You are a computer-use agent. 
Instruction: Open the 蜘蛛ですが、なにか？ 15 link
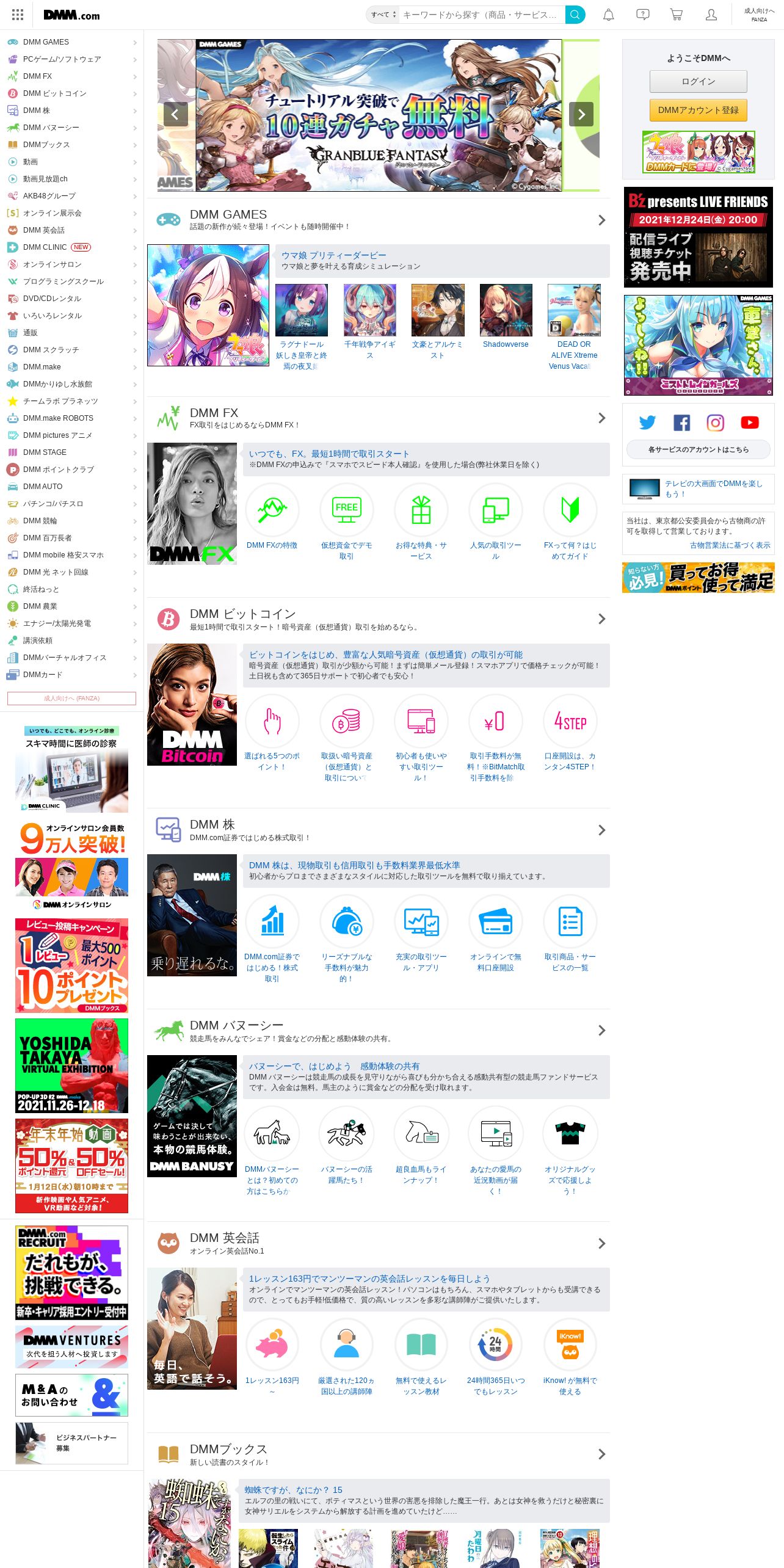(x=294, y=1490)
